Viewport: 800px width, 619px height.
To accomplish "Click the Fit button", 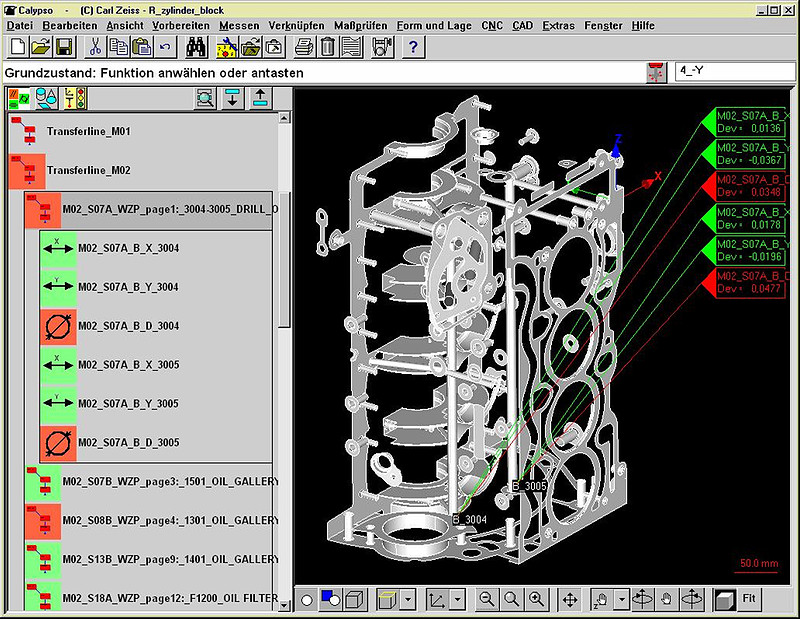I will pyautogui.click(x=749, y=599).
